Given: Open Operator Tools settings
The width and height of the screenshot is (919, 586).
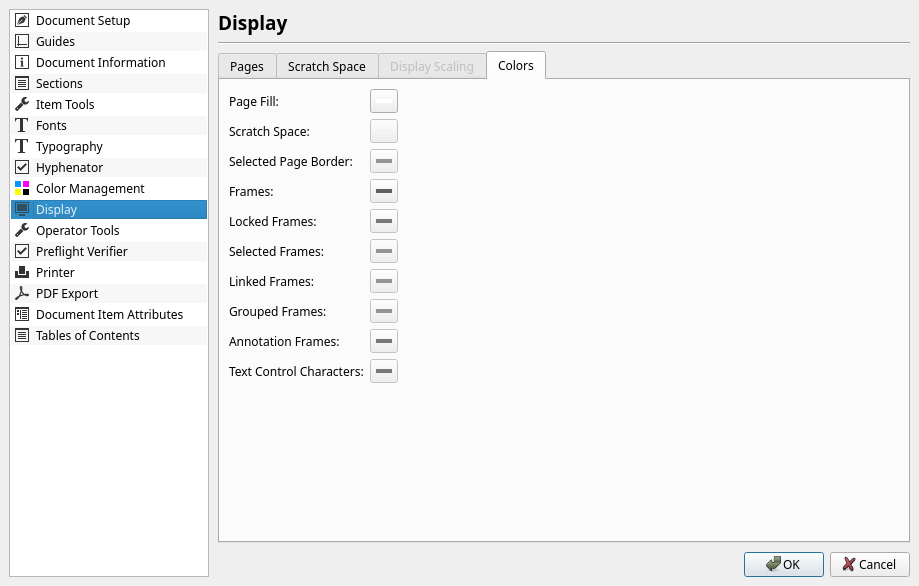Looking at the screenshot, I should [x=77, y=230].
